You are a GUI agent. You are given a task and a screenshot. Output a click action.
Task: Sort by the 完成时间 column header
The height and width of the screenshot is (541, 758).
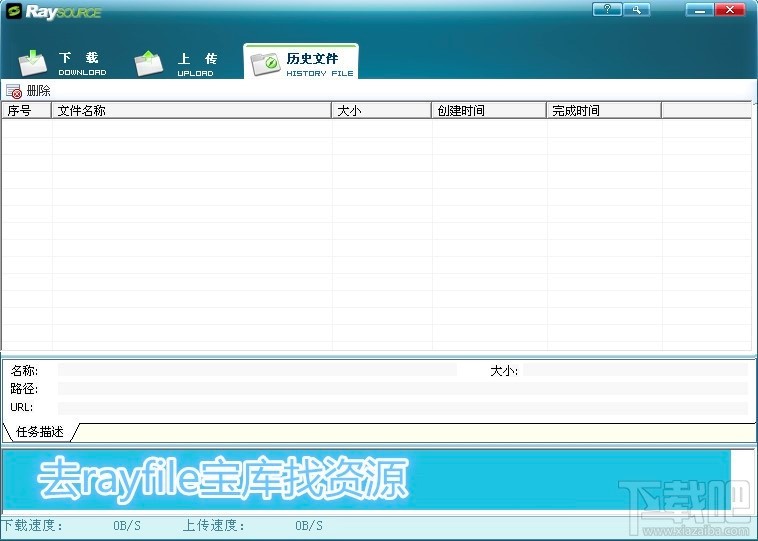(x=604, y=110)
